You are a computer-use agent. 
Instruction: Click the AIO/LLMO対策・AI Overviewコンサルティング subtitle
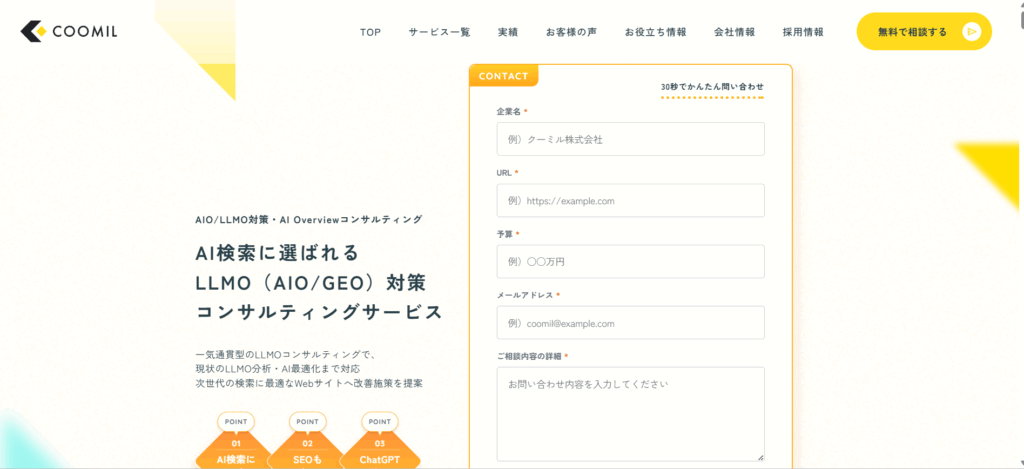pos(309,219)
